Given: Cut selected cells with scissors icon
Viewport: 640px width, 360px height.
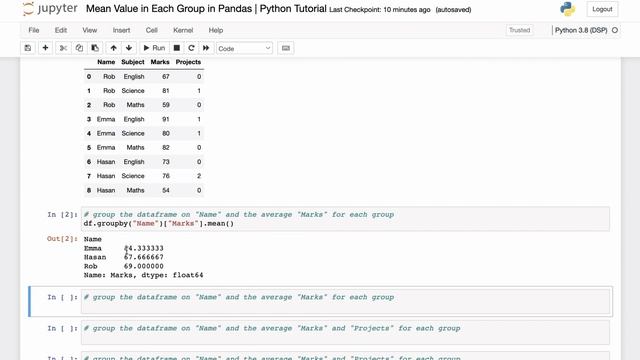Looking at the screenshot, I should [x=63, y=48].
